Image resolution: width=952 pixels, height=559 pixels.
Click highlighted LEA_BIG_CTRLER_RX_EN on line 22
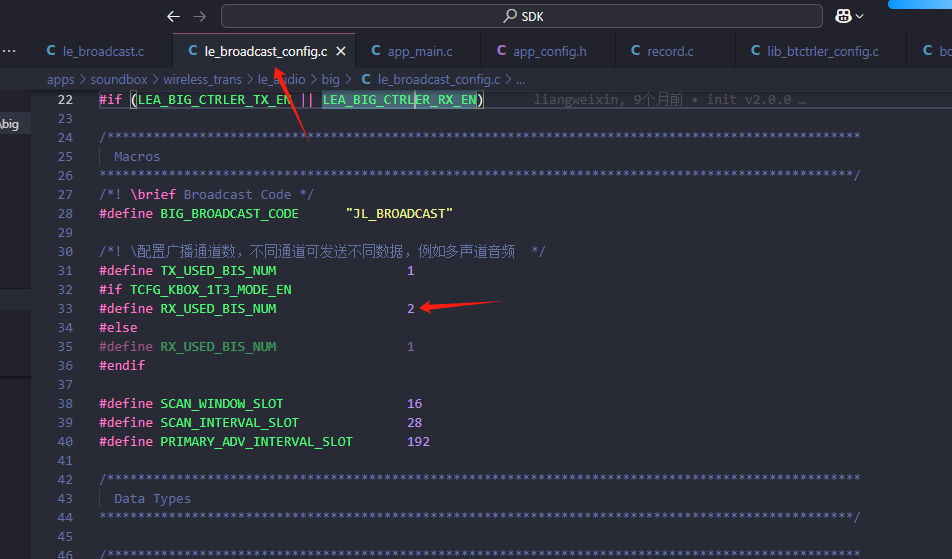point(400,100)
